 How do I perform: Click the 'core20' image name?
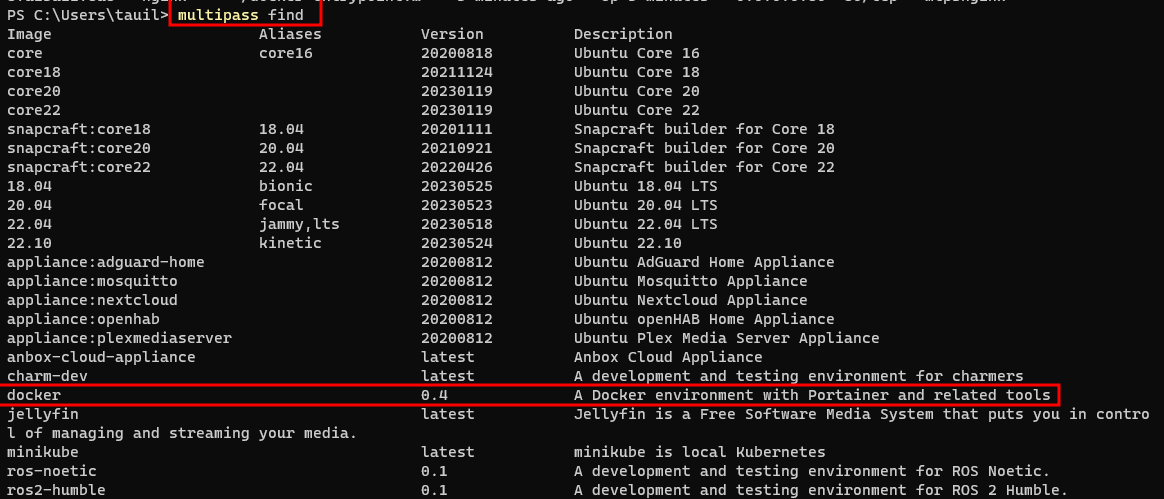tap(33, 91)
